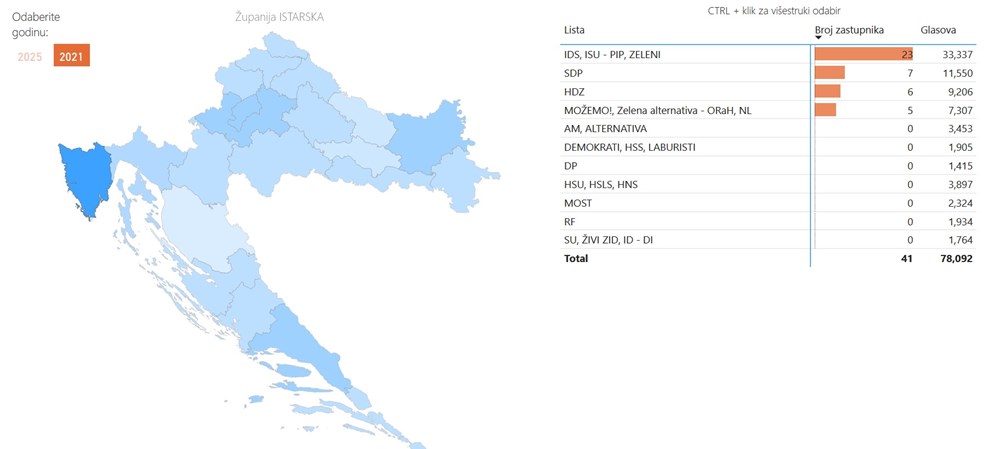The height and width of the screenshot is (449, 1000).
Task: Select the SDP list row
Action: pos(573,73)
